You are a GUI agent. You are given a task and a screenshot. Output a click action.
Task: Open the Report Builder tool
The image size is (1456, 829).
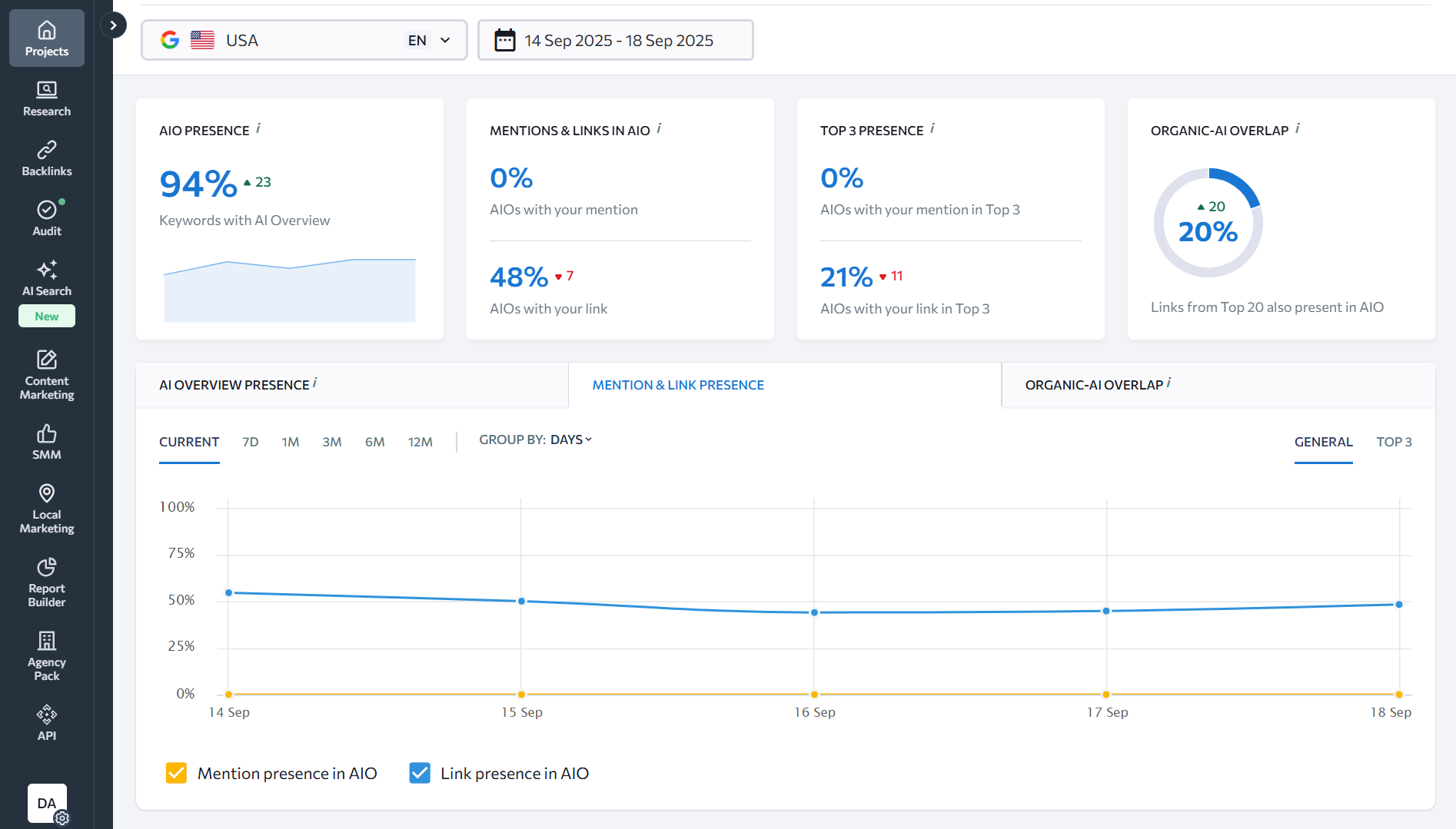(47, 583)
